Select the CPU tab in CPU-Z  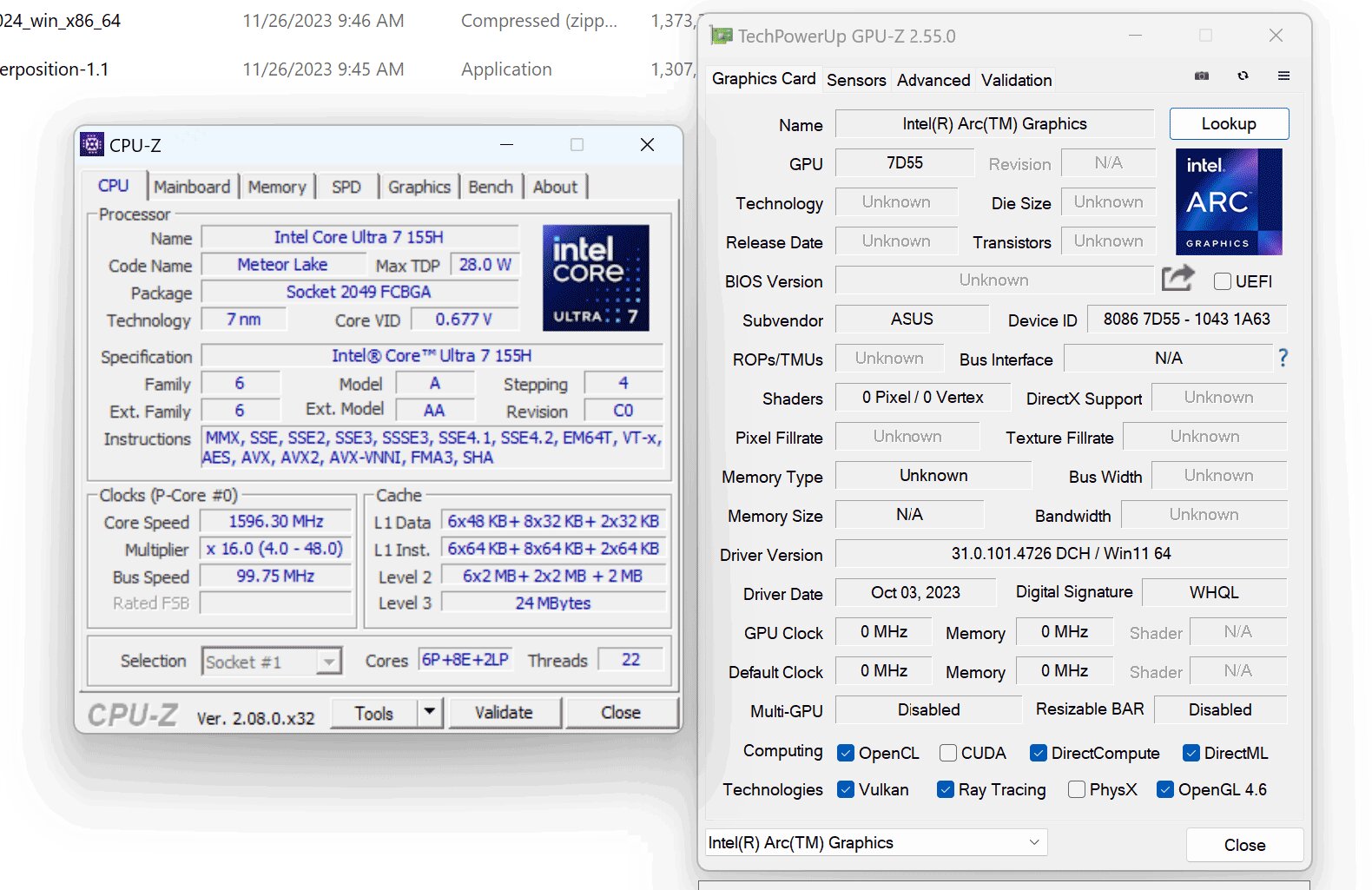click(114, 186)
